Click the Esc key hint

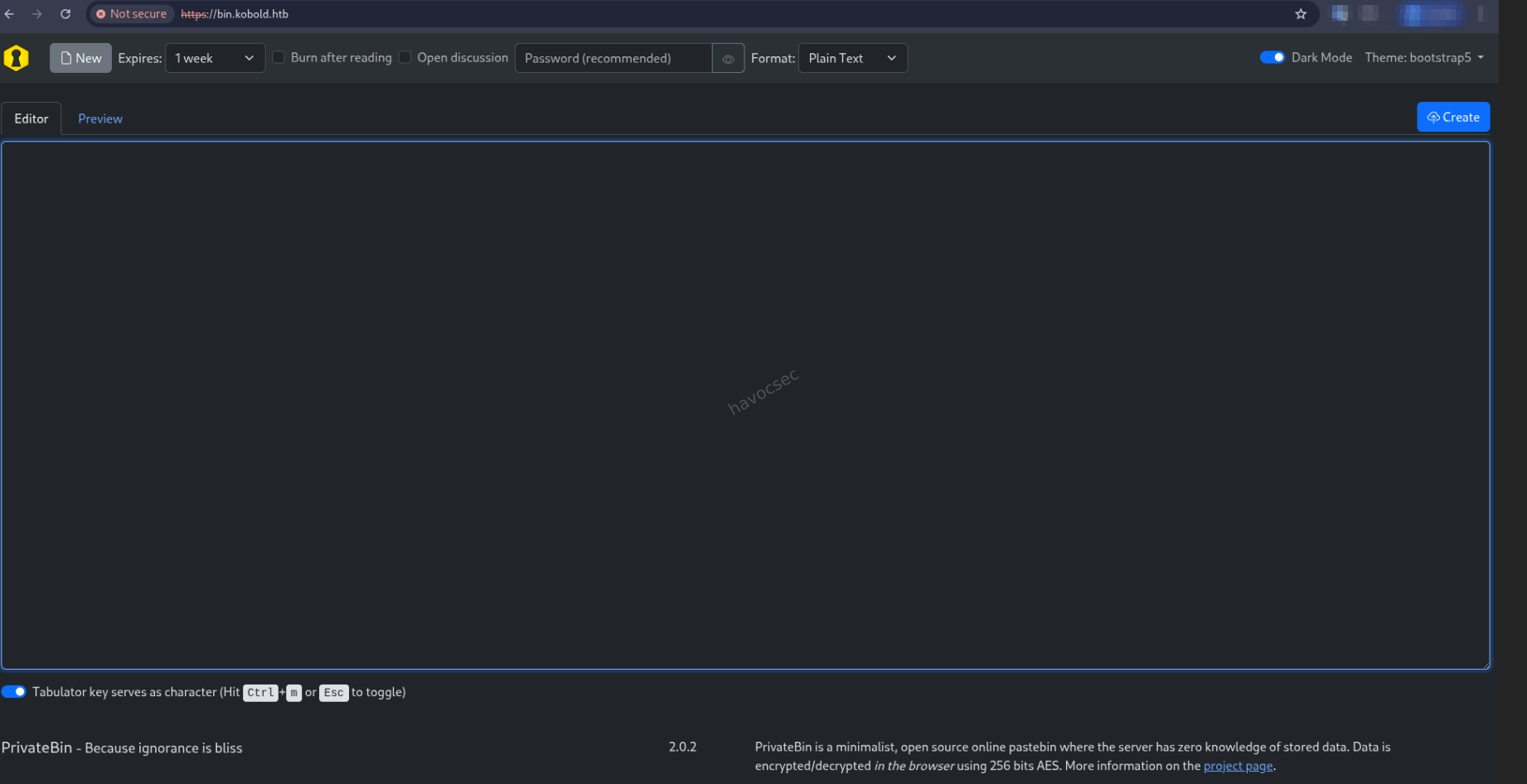[x=333, y=692]
